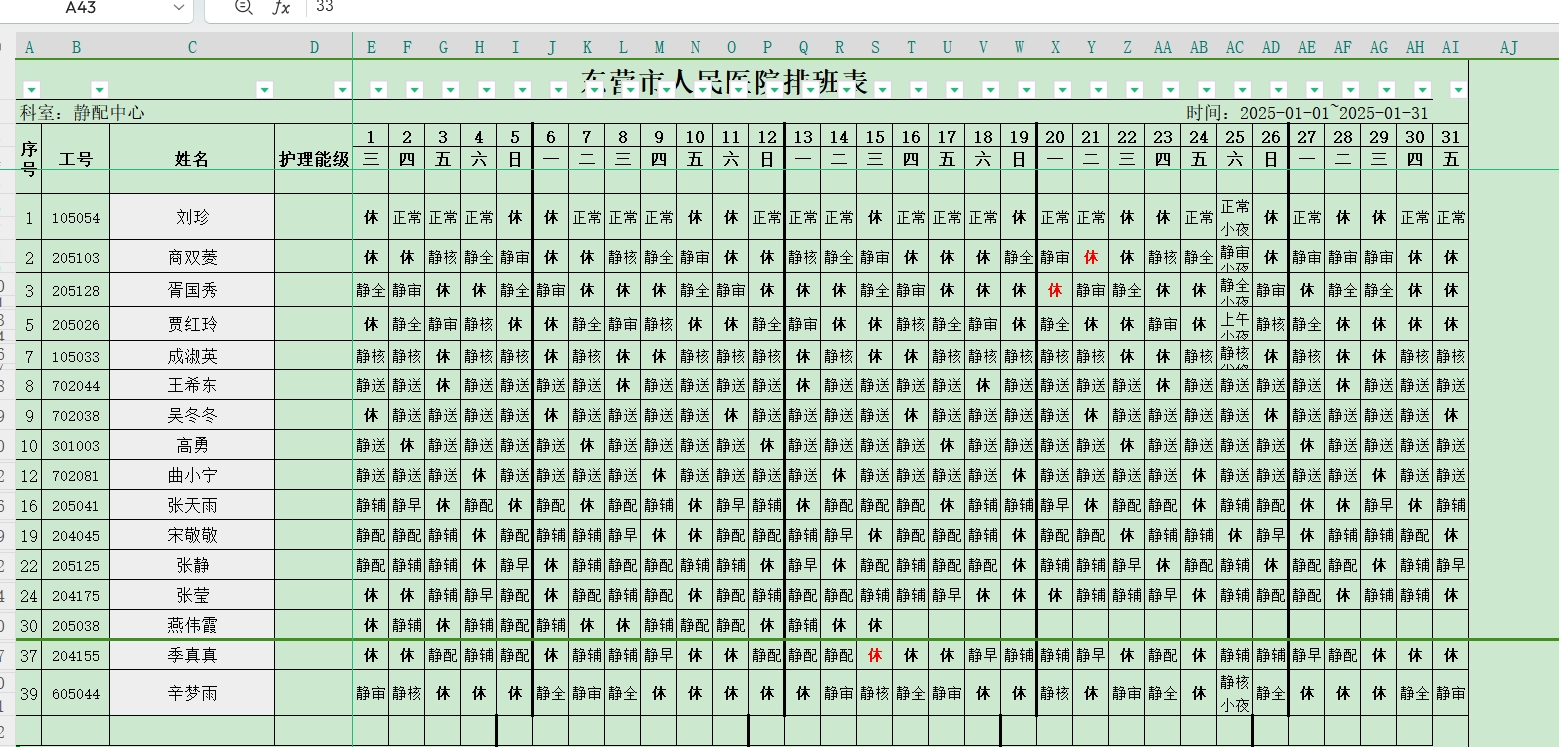Select column AJ header
Screen dimensions: 1559x747
(x=1509, y=47)
